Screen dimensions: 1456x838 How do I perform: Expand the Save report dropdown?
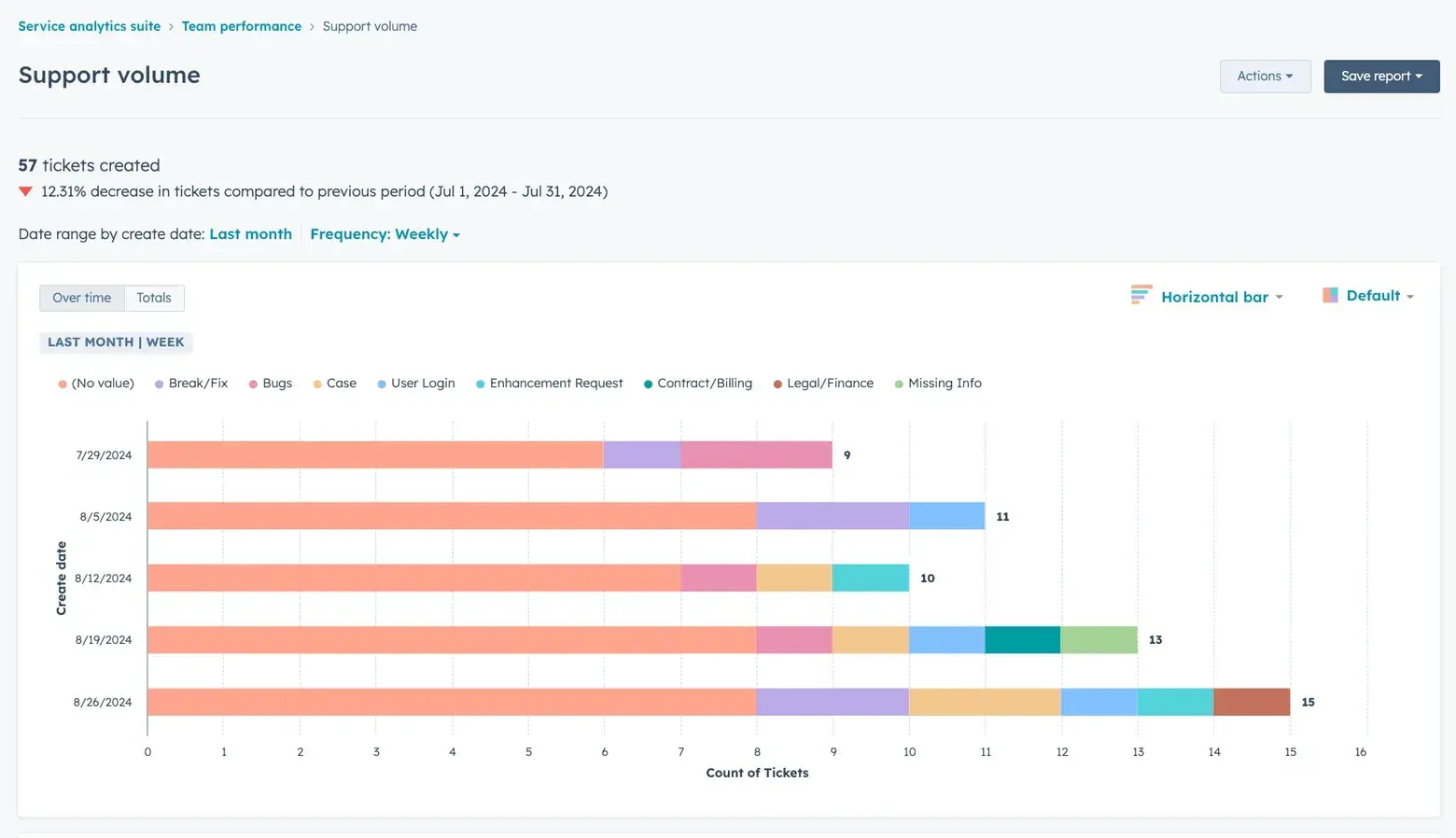coord(1381,76)
